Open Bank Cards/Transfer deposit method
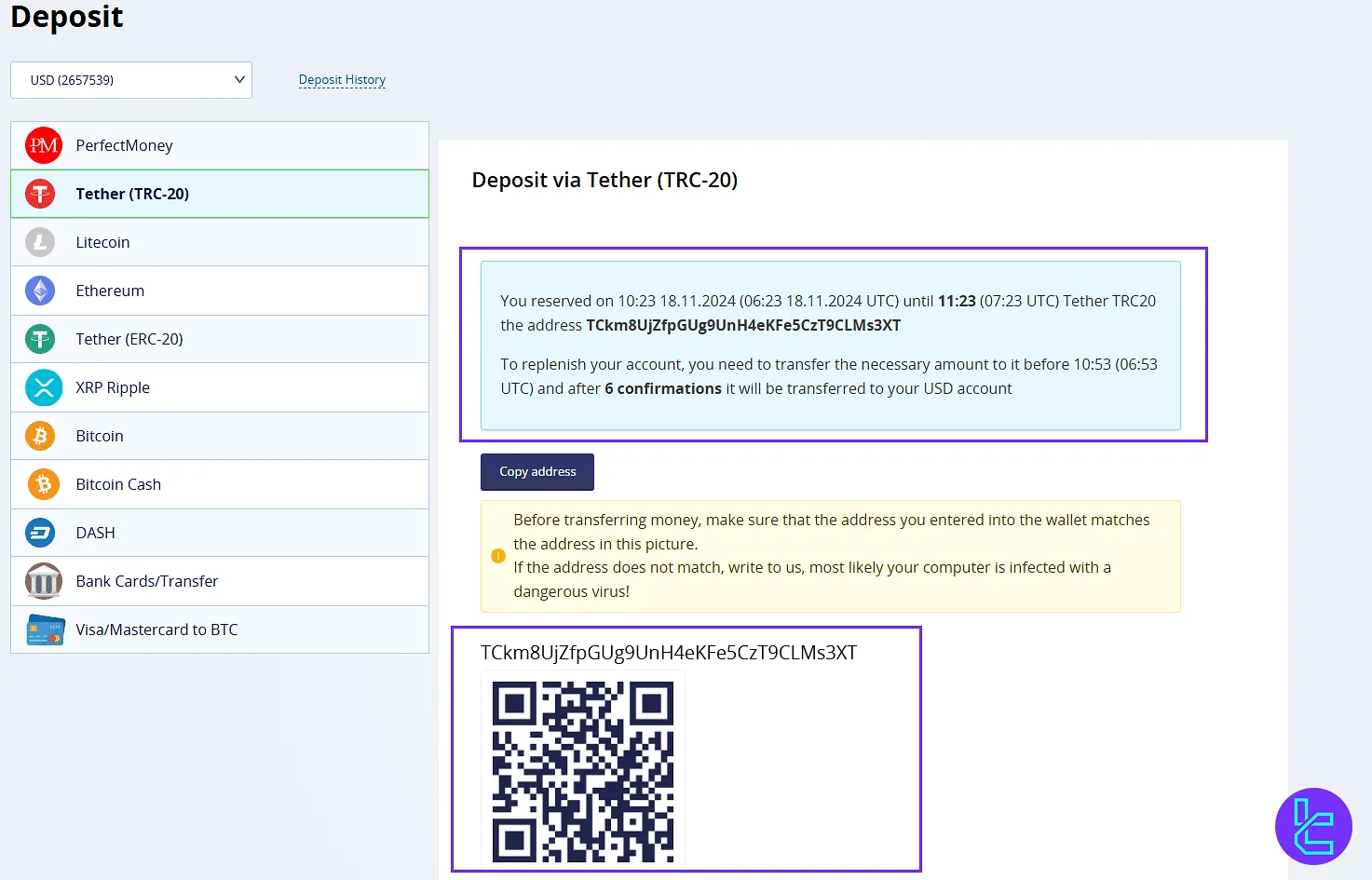 [220, 581]
